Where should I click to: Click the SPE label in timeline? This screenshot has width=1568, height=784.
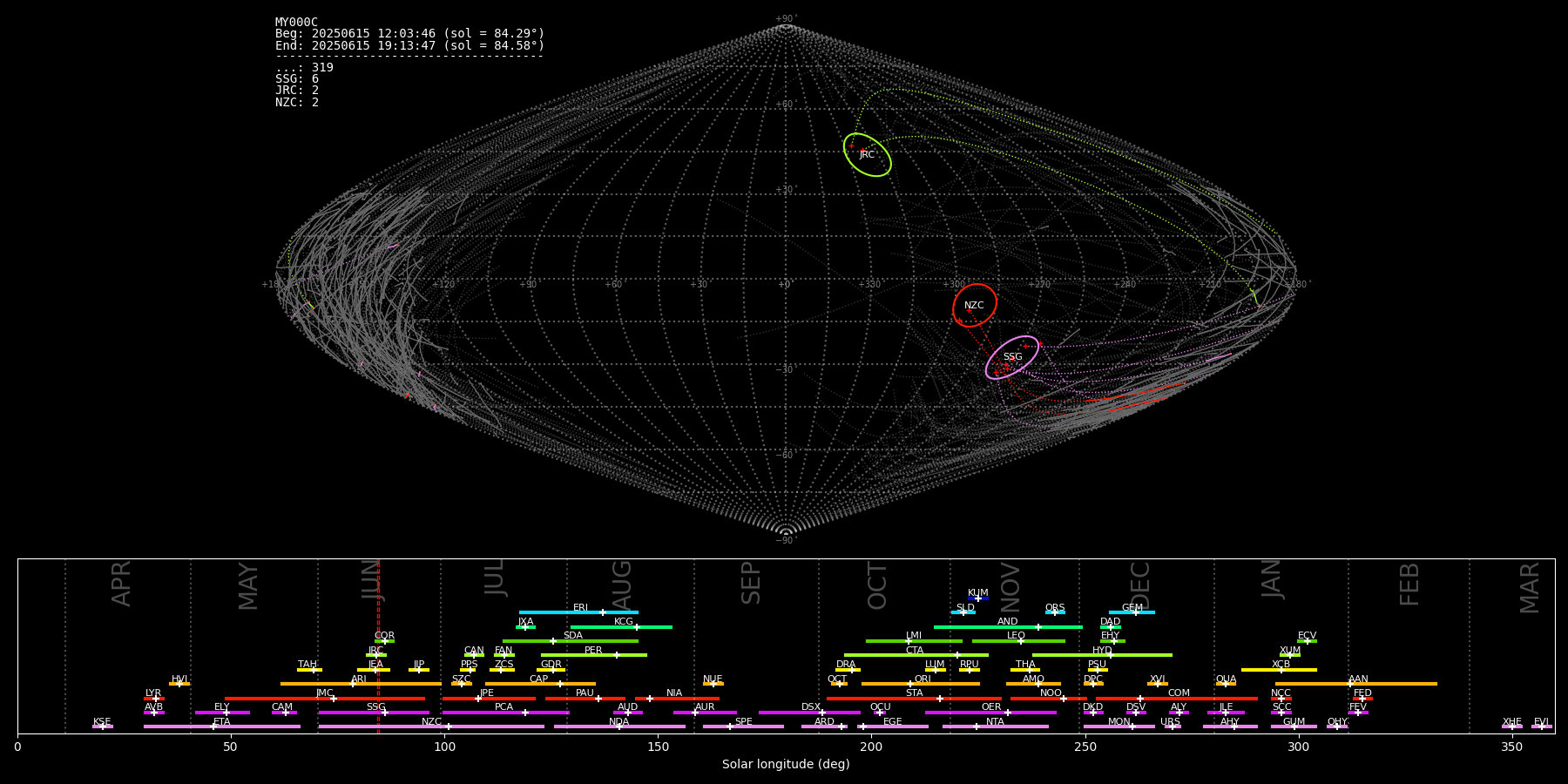click(743, 722)
